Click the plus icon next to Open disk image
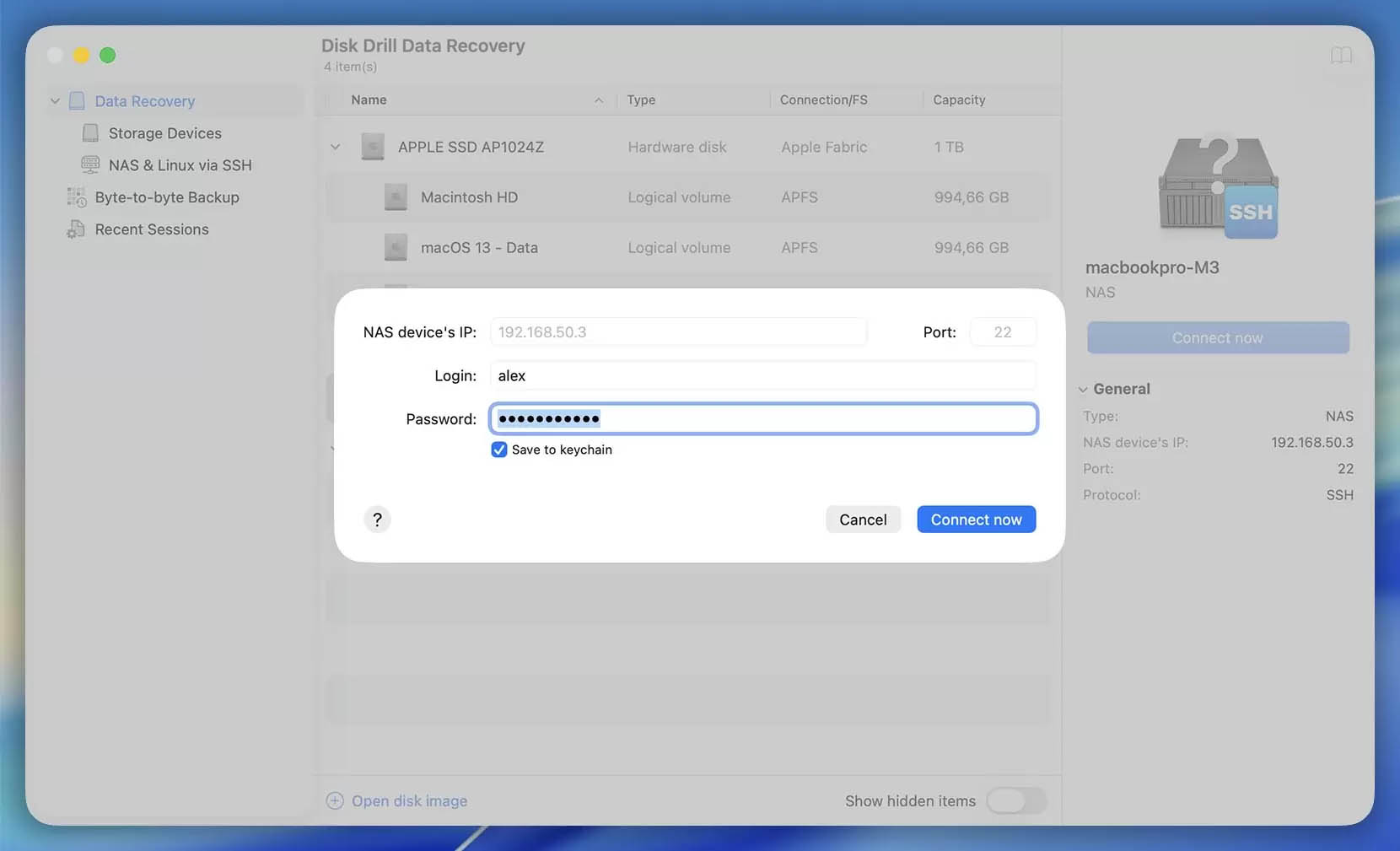1400x851 pixels. [335, 800]
